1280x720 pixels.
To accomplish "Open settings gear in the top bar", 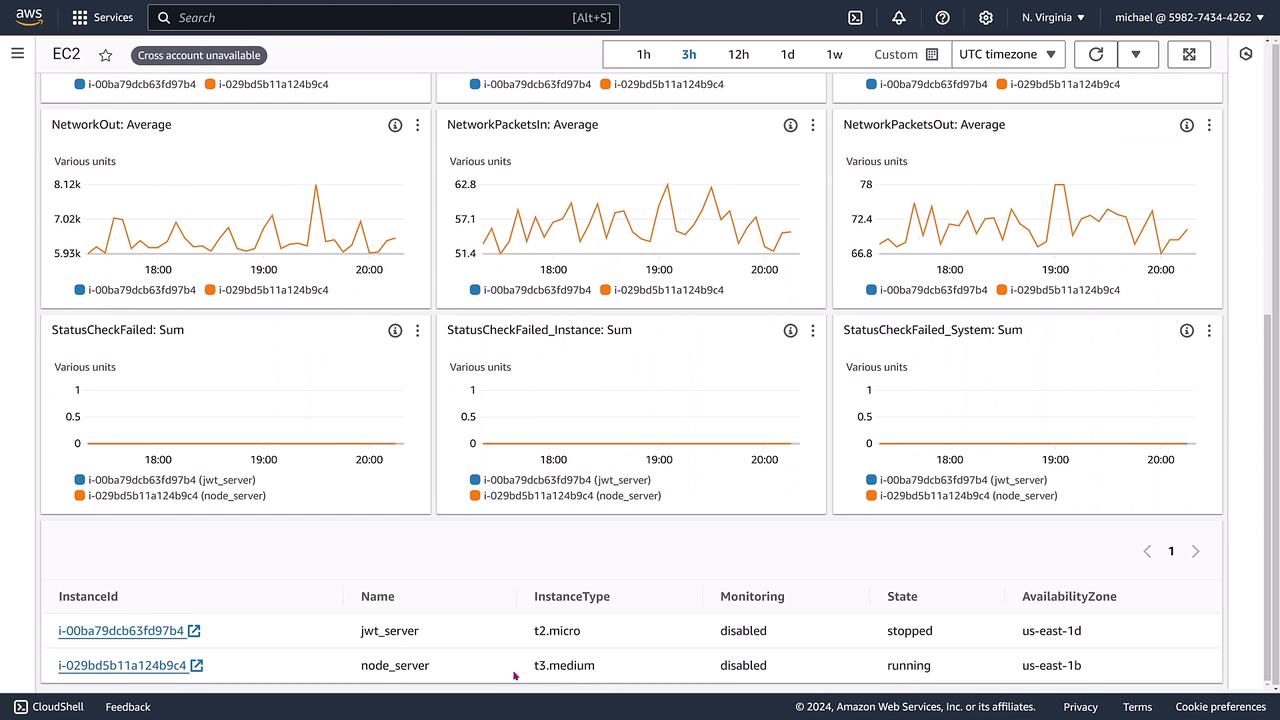I will pos(985,18).
